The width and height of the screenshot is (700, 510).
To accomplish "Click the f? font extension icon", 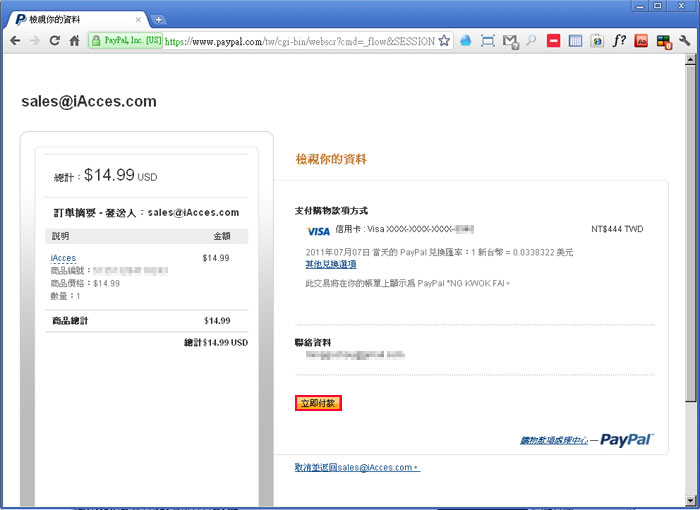I will pyautogui.click(x=619, y=41).
